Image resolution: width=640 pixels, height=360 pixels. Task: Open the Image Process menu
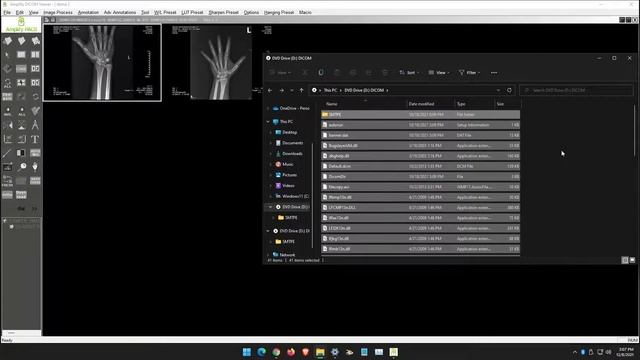pos(58,13)
